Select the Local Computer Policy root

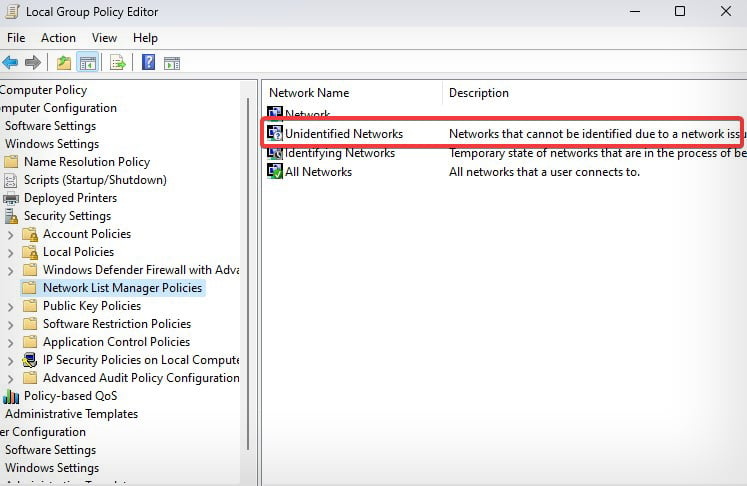click(x=43, y=90)
